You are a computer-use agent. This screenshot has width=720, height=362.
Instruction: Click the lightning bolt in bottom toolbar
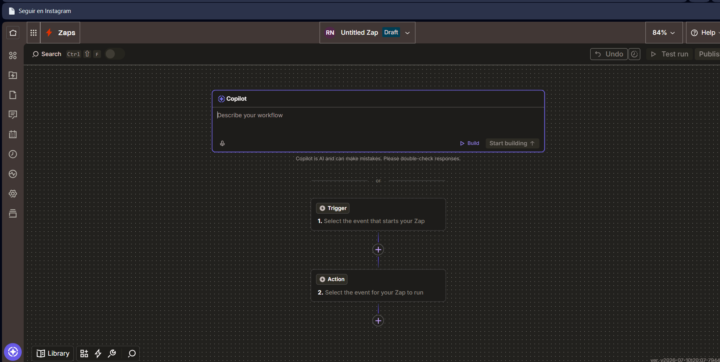[98, 353]
